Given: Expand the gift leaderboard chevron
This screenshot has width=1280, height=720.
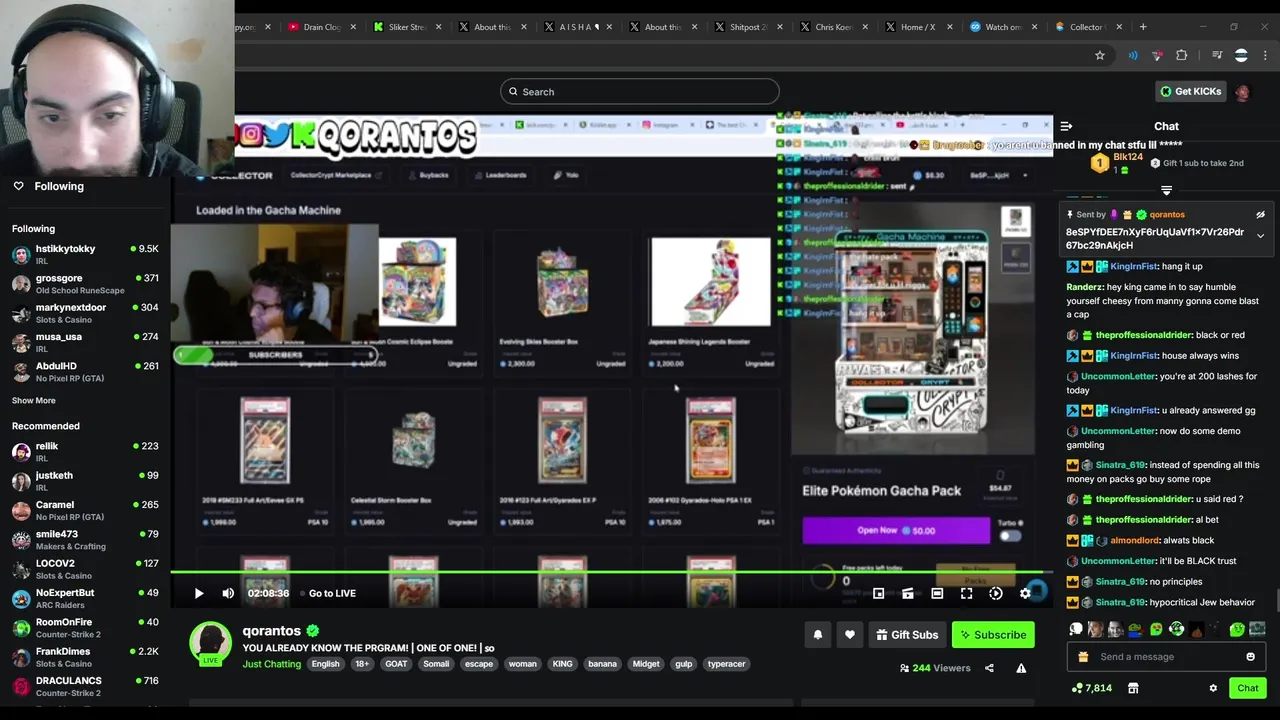Looking at the screenshot, I should [x=1166, y=189].
